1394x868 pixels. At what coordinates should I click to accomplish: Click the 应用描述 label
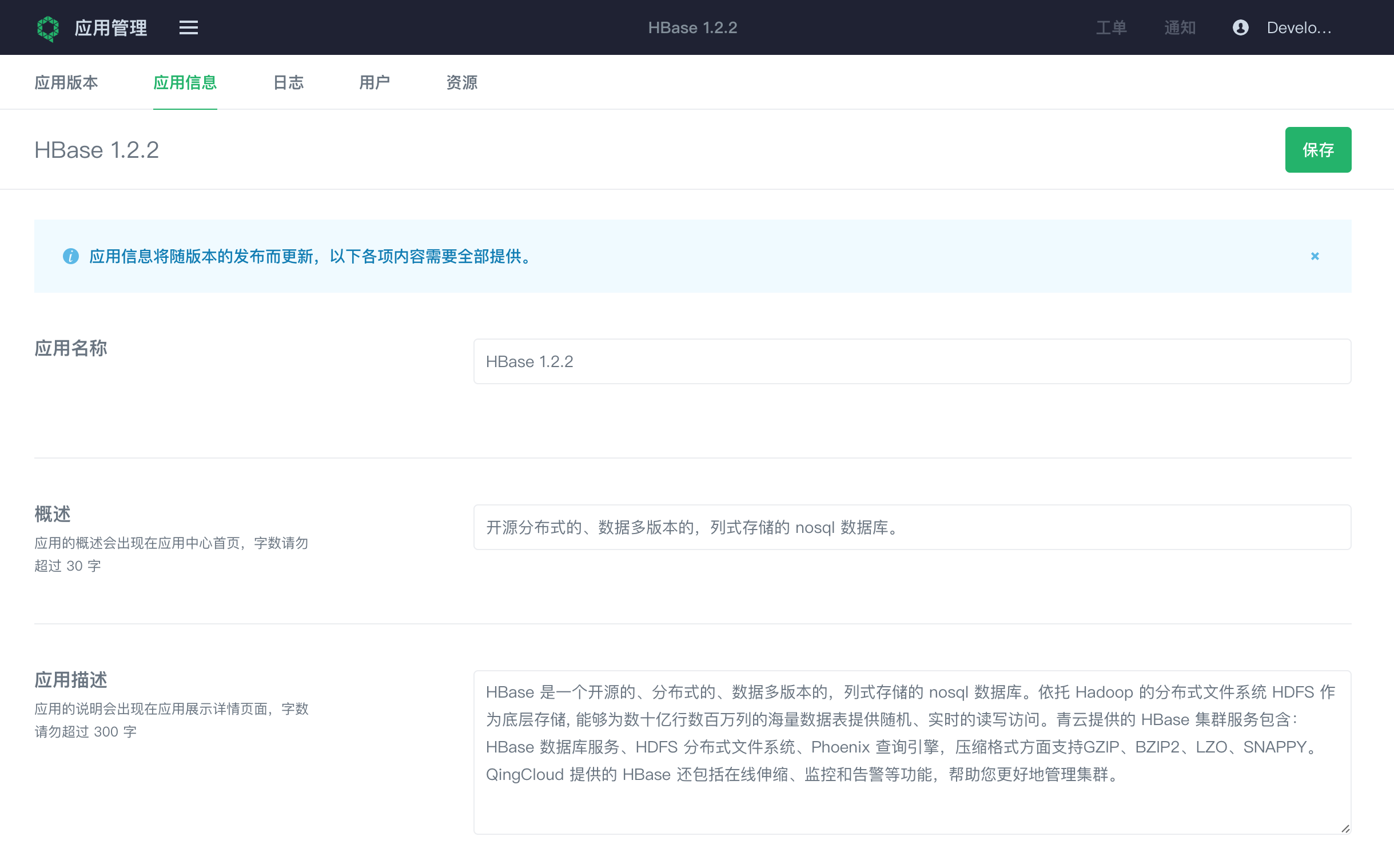pyautogui.click(x=70, y=680)
